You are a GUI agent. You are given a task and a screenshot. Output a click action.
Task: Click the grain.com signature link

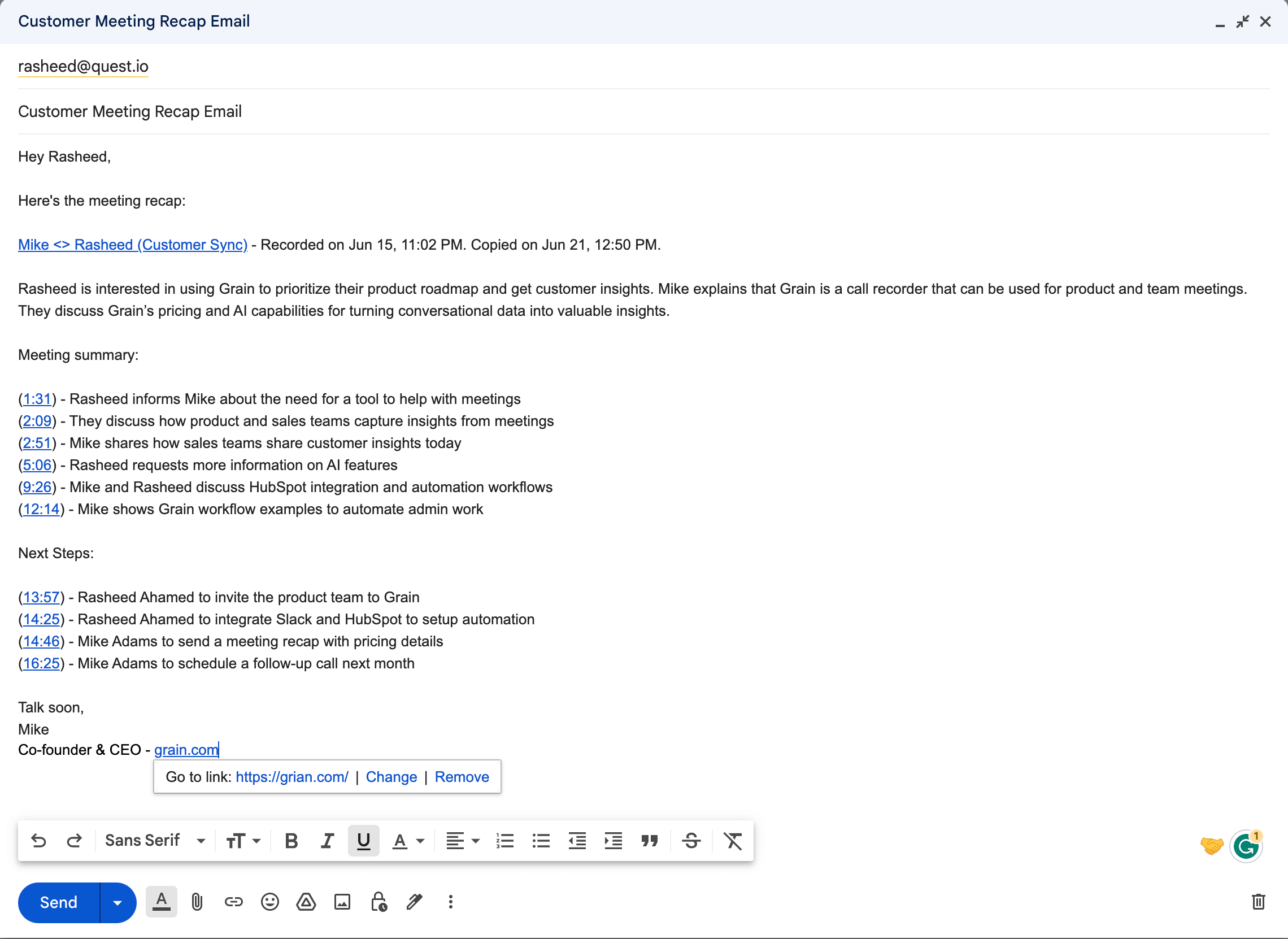tap(186, 750)
